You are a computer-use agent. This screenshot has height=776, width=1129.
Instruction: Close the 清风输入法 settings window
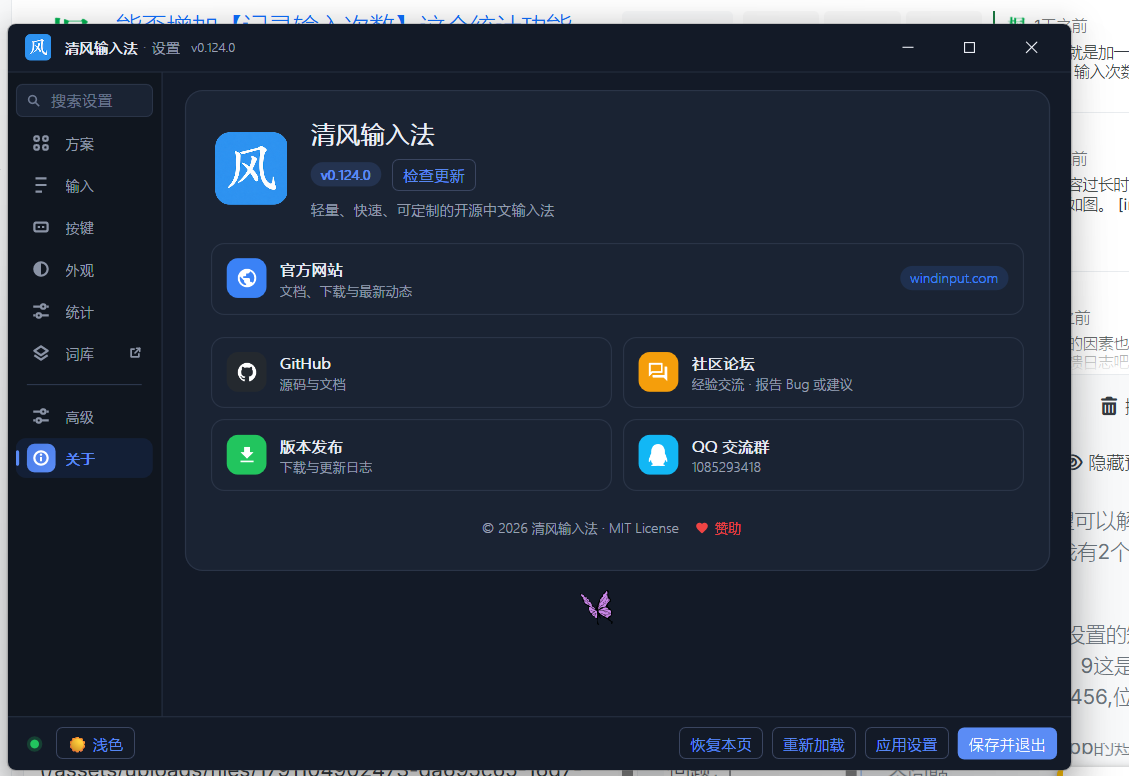pos(1031,48)
